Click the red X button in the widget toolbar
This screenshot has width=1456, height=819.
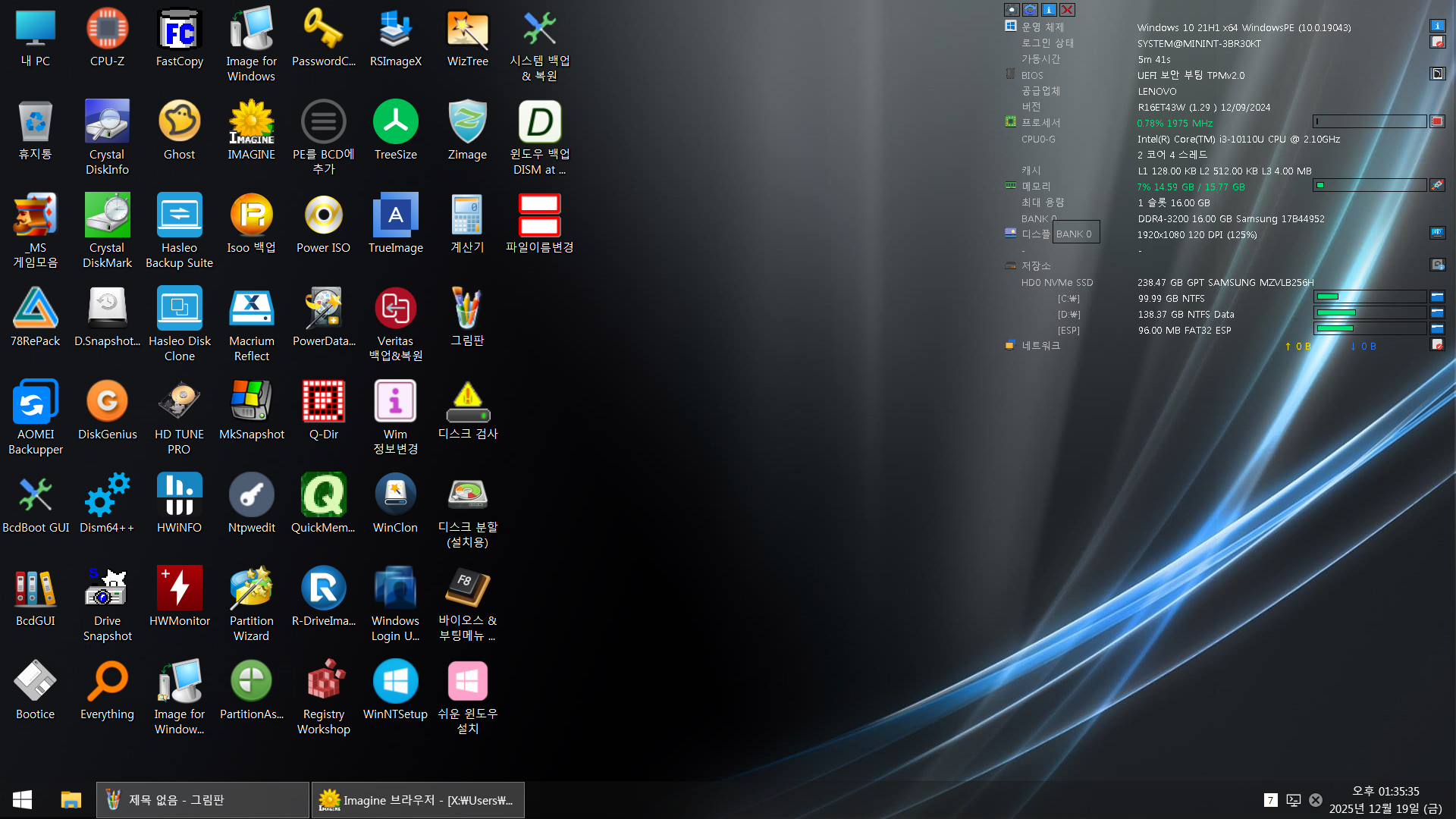click(1067, 10)
